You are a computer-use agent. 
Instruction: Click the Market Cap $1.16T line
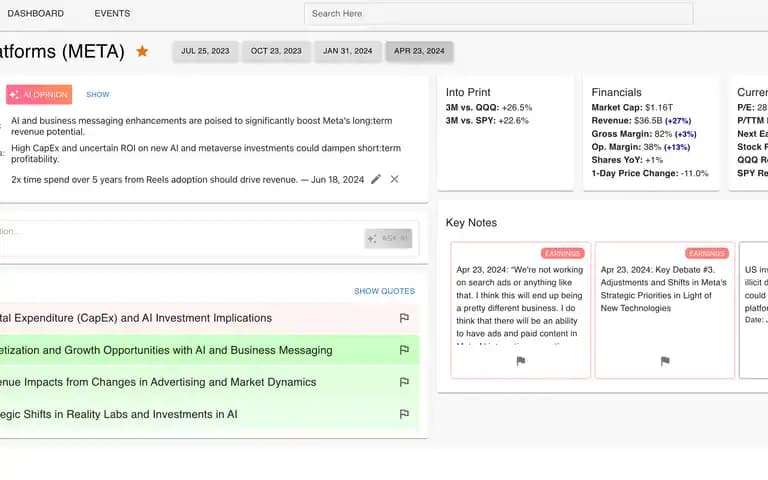point(632,107)
